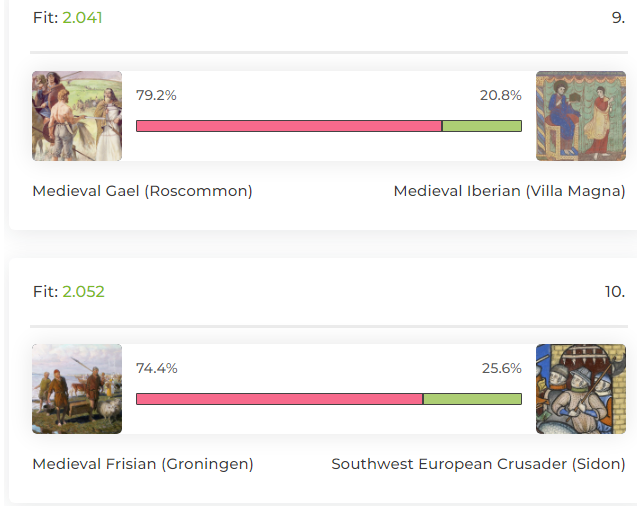
Task: Click the green 25.6% bar segment
Action: [x=472, y=399]
